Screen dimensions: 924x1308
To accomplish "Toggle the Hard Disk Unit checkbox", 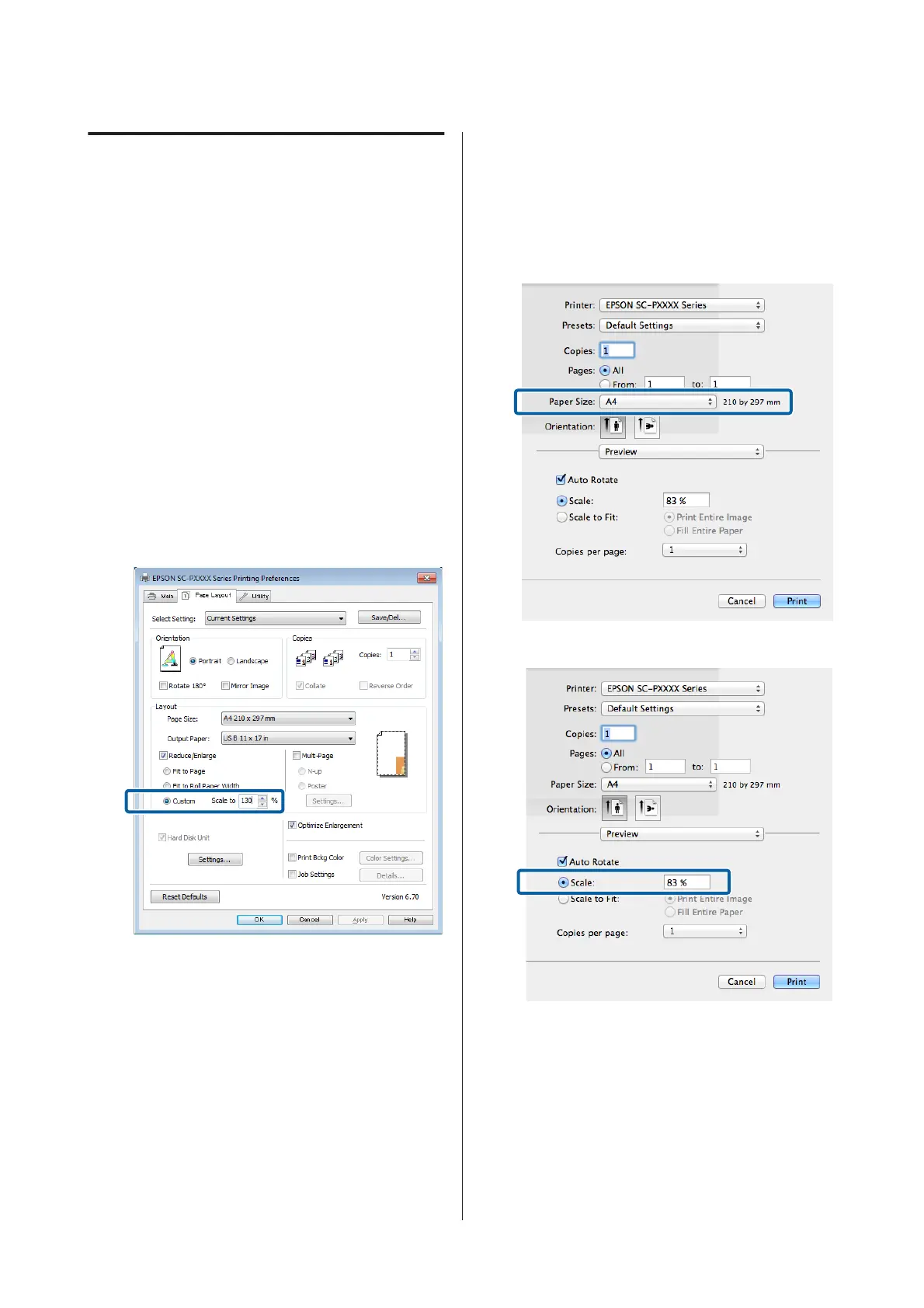I will coord(162,837).
